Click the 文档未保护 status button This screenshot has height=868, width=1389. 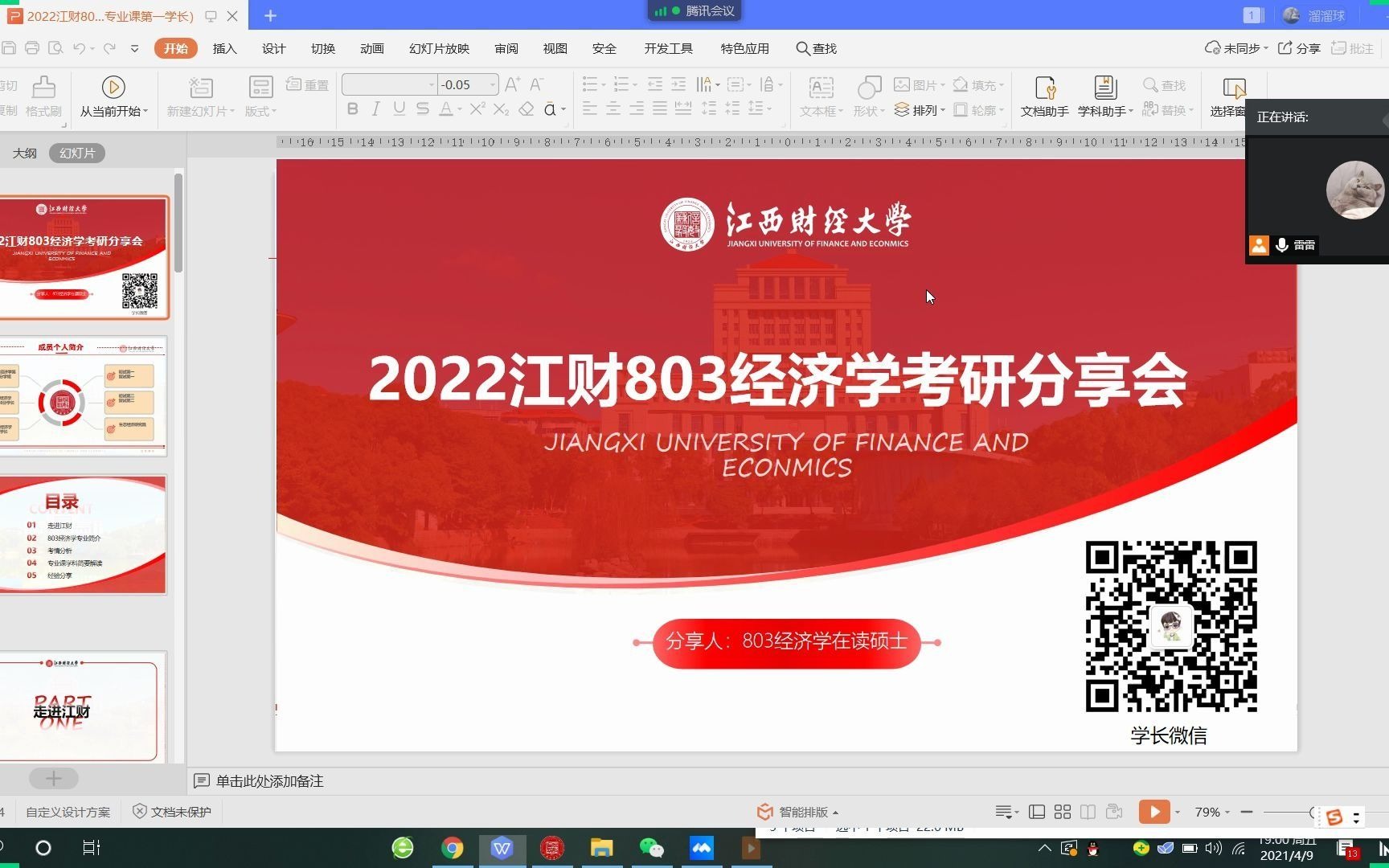(x=172, y=812)
